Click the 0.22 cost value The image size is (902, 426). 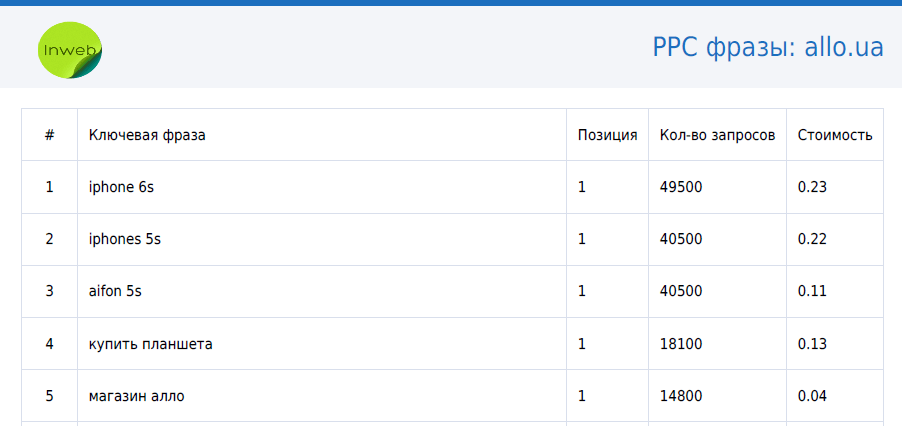click(812, 239)
